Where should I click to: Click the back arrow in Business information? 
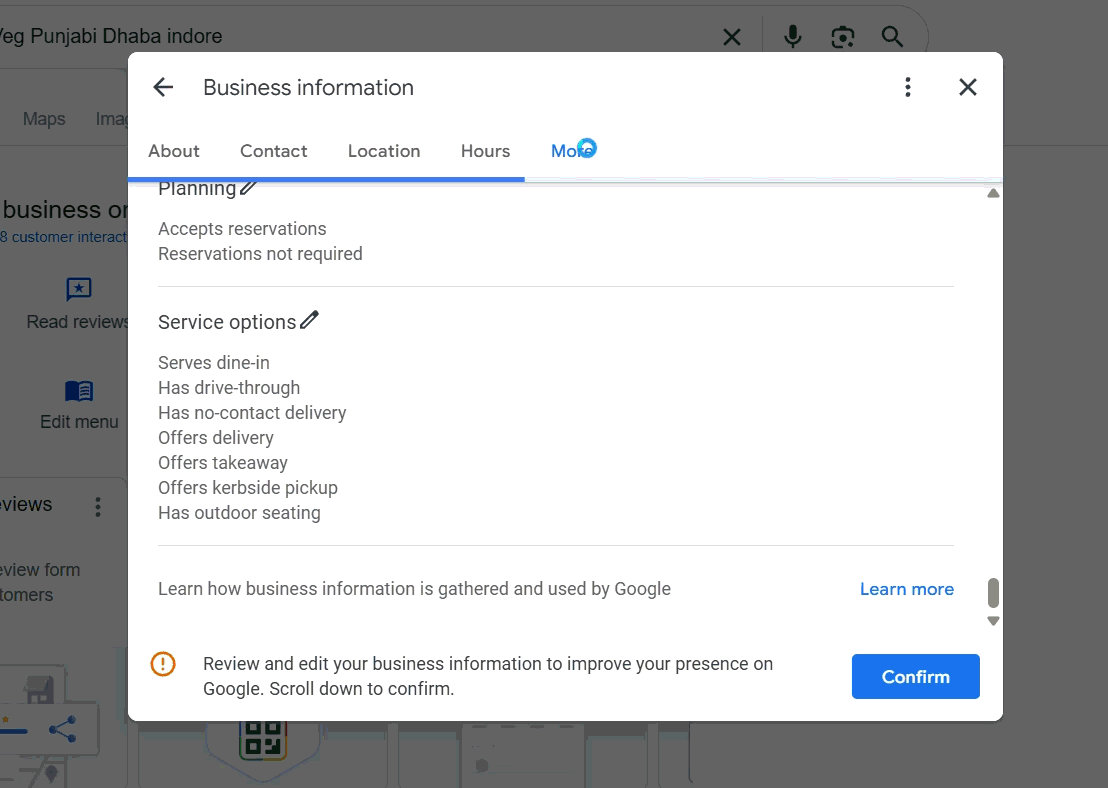pos(163,88)
